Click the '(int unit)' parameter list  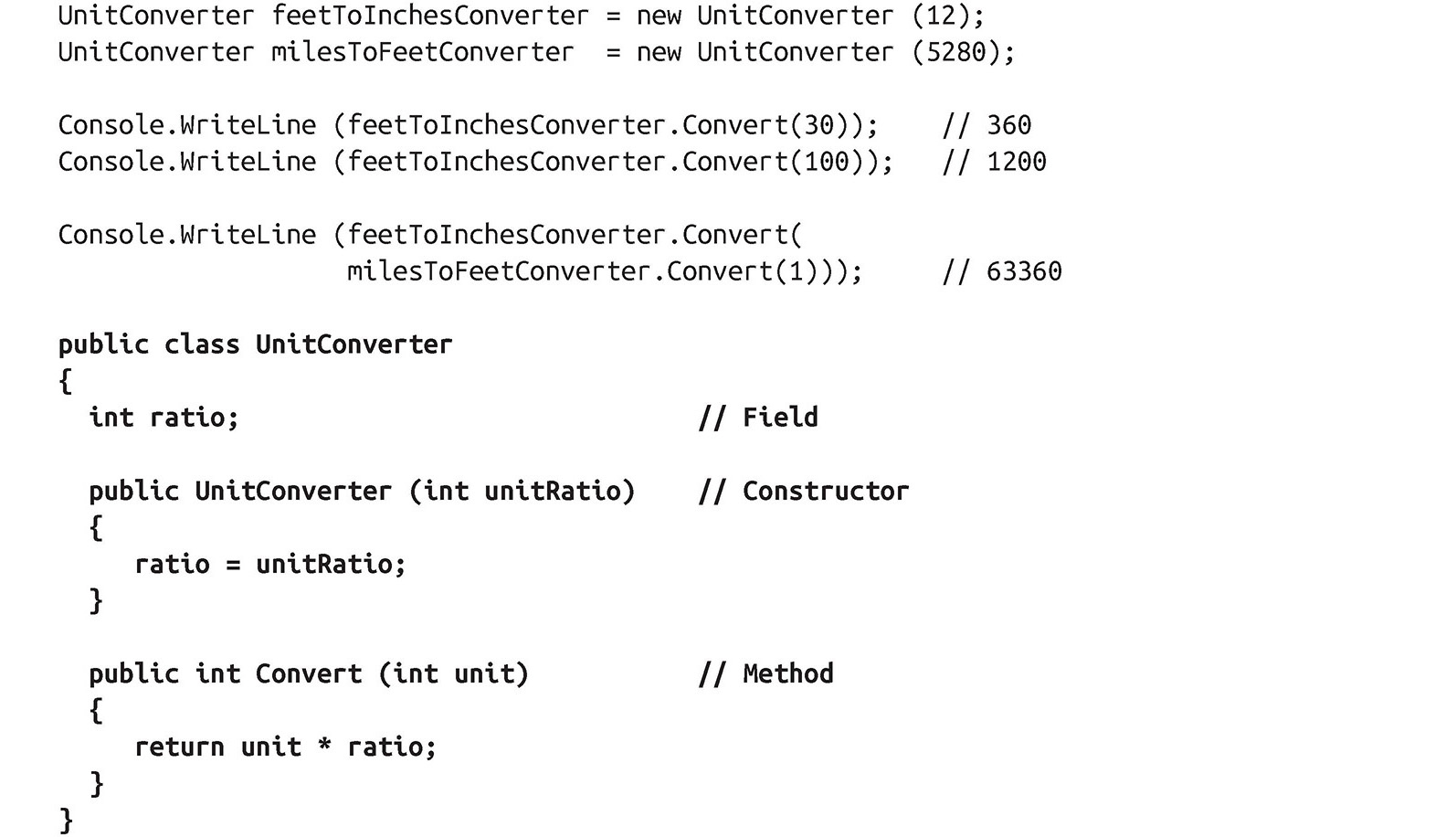tap(454, 673)
